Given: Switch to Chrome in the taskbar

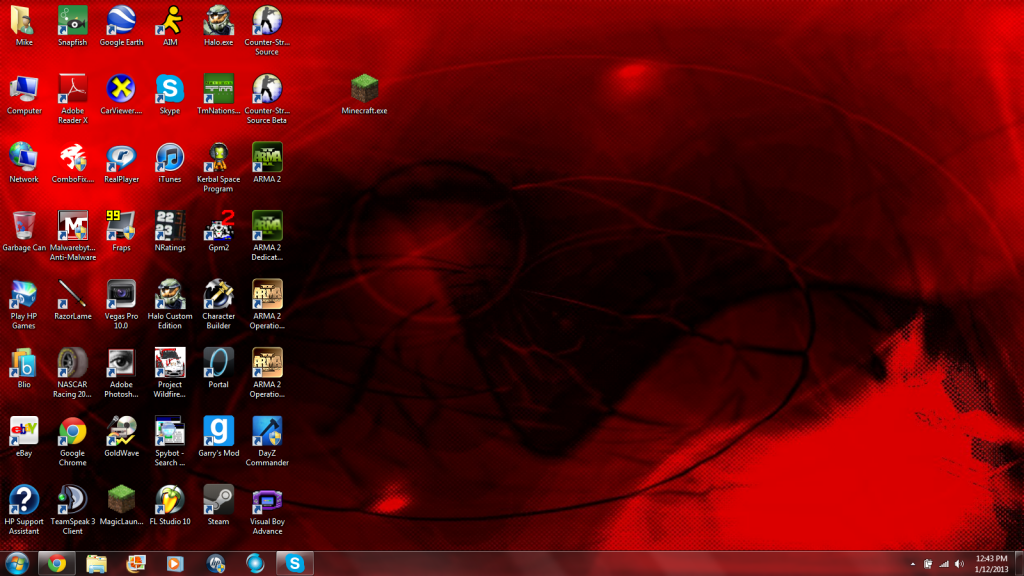Looking at the screenshot, I should 57,564.
